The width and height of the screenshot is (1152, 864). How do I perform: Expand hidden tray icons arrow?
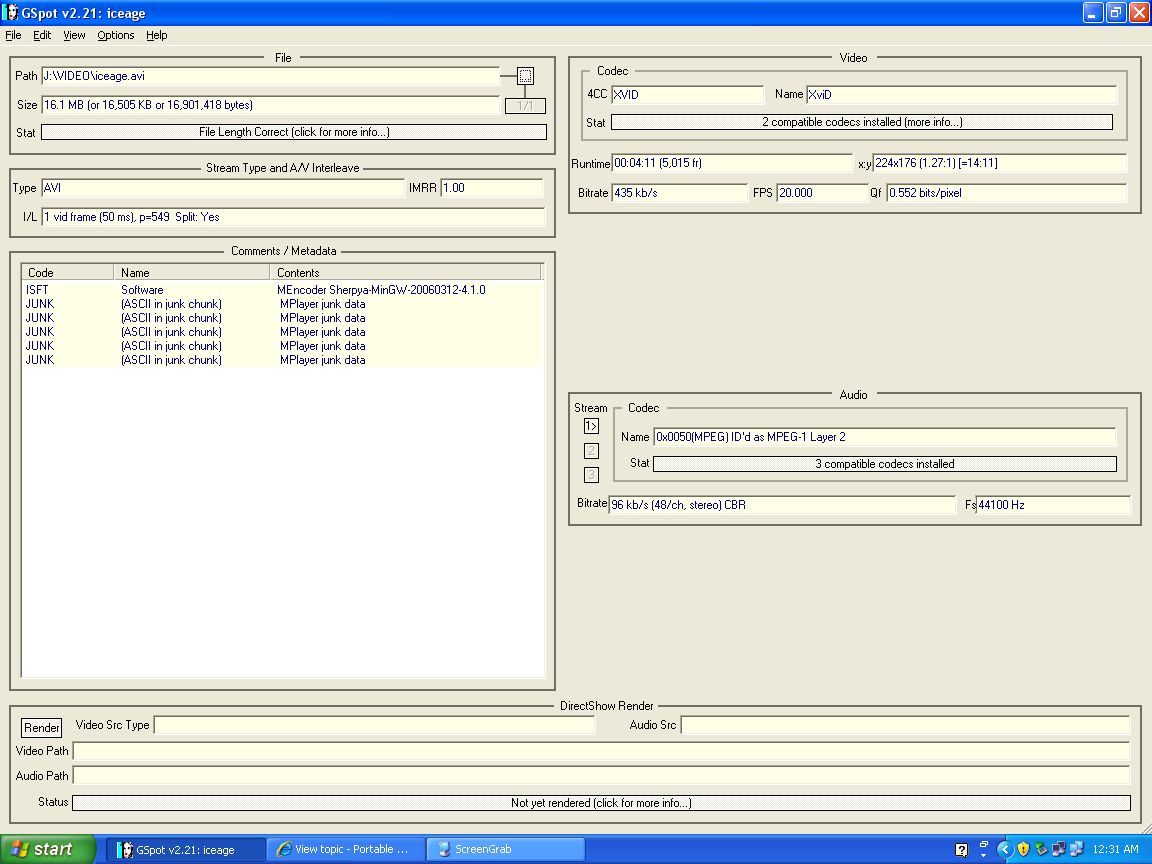(x=1004, y=849)
